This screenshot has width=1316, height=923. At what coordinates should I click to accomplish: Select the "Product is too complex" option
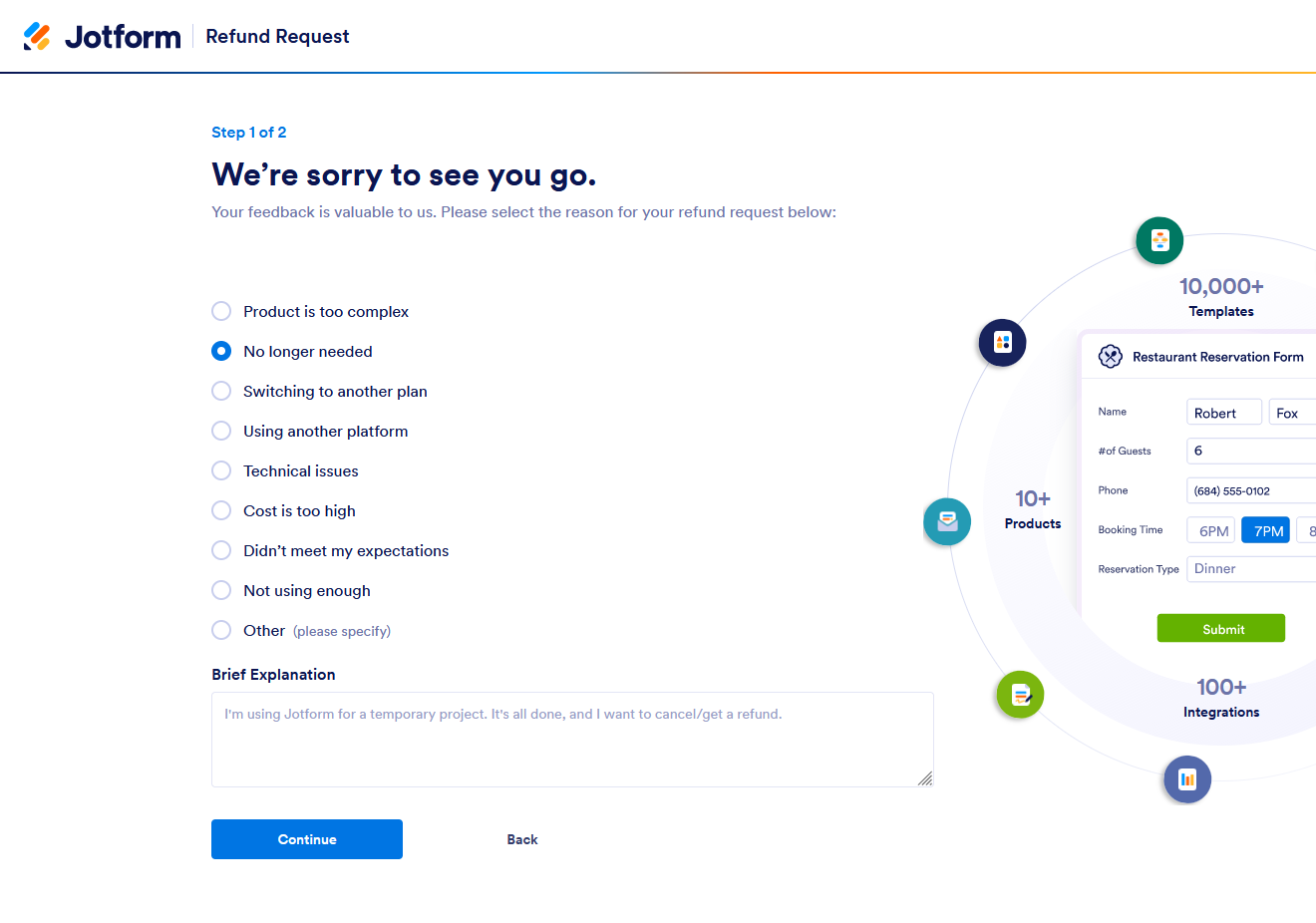pos(221,312)
